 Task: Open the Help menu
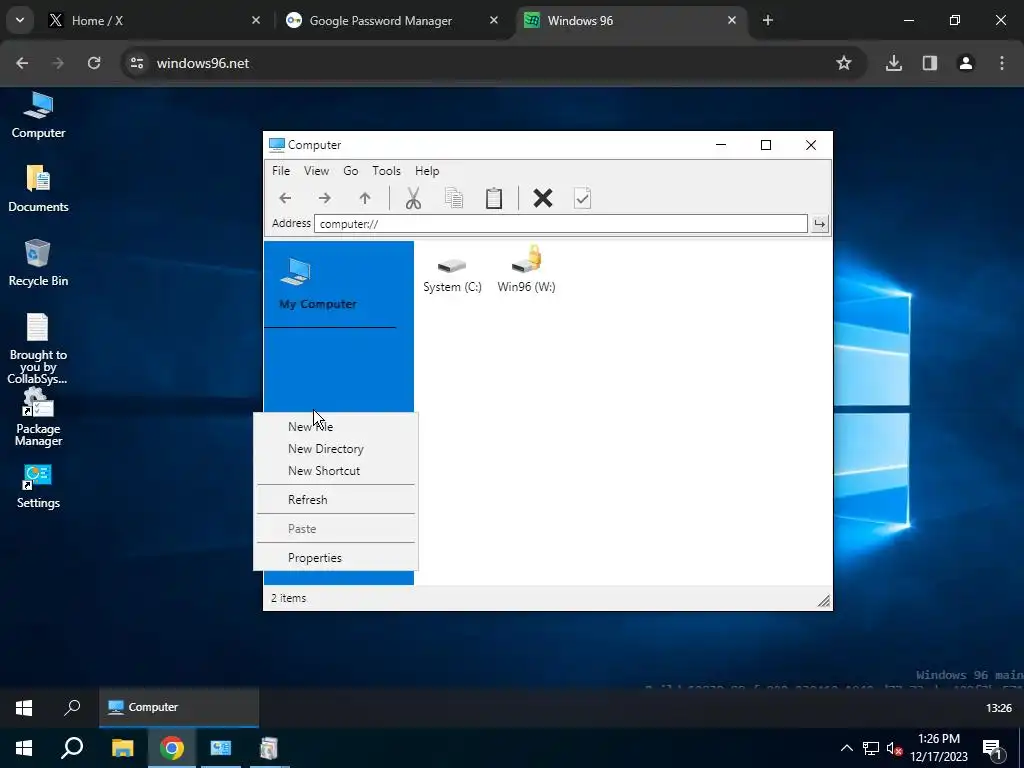coord(427,171)
